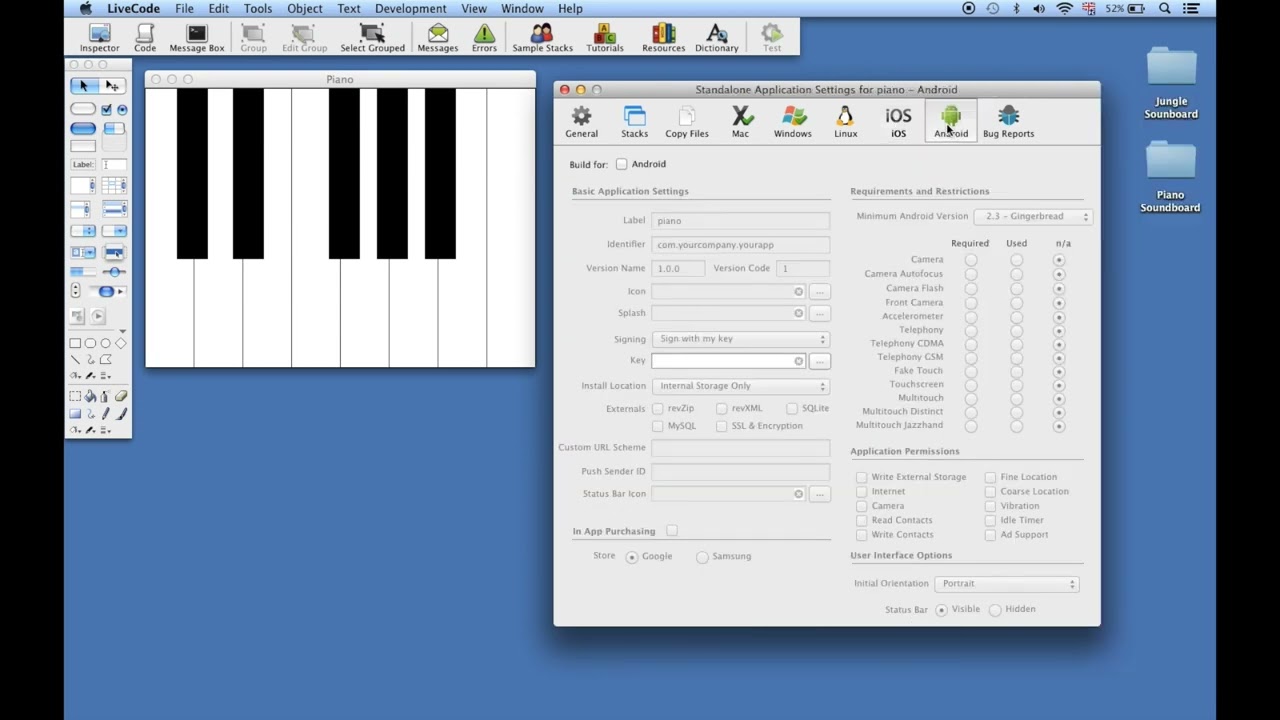Choose the paint bucket tool
This screenshot has width=1280, height=720.
coord(90,397)
